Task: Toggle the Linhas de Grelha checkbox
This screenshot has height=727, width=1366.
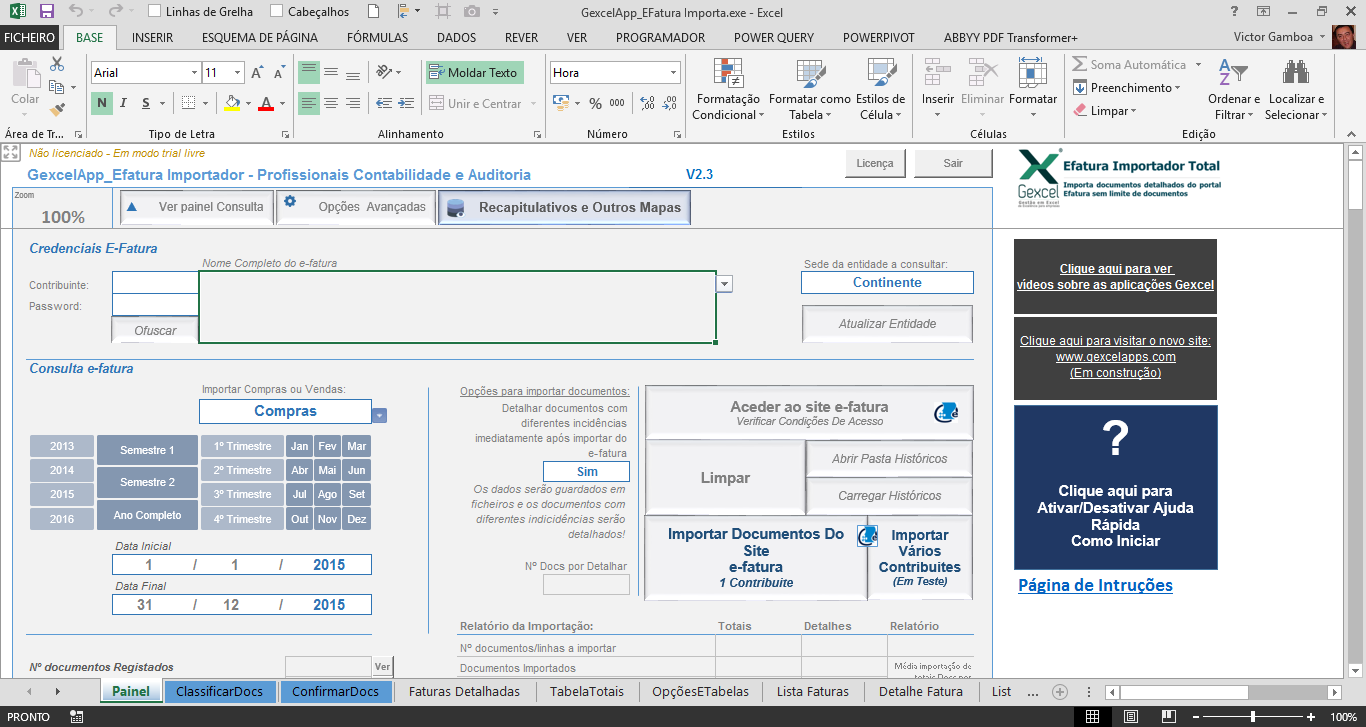Action: (155, 12)
